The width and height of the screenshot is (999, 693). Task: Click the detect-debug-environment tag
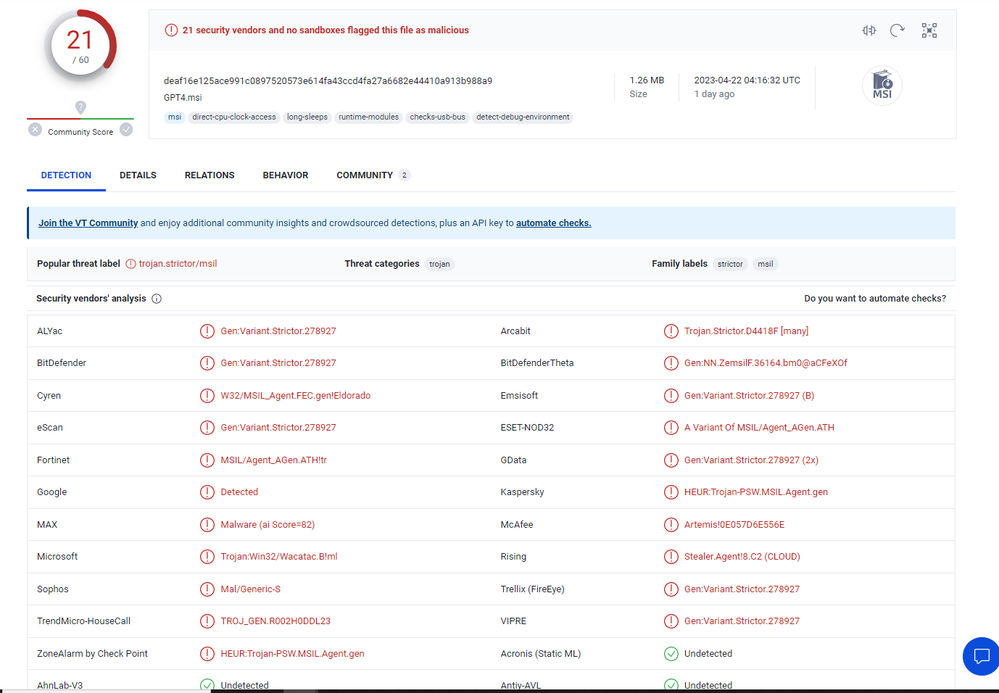(523, 117)
